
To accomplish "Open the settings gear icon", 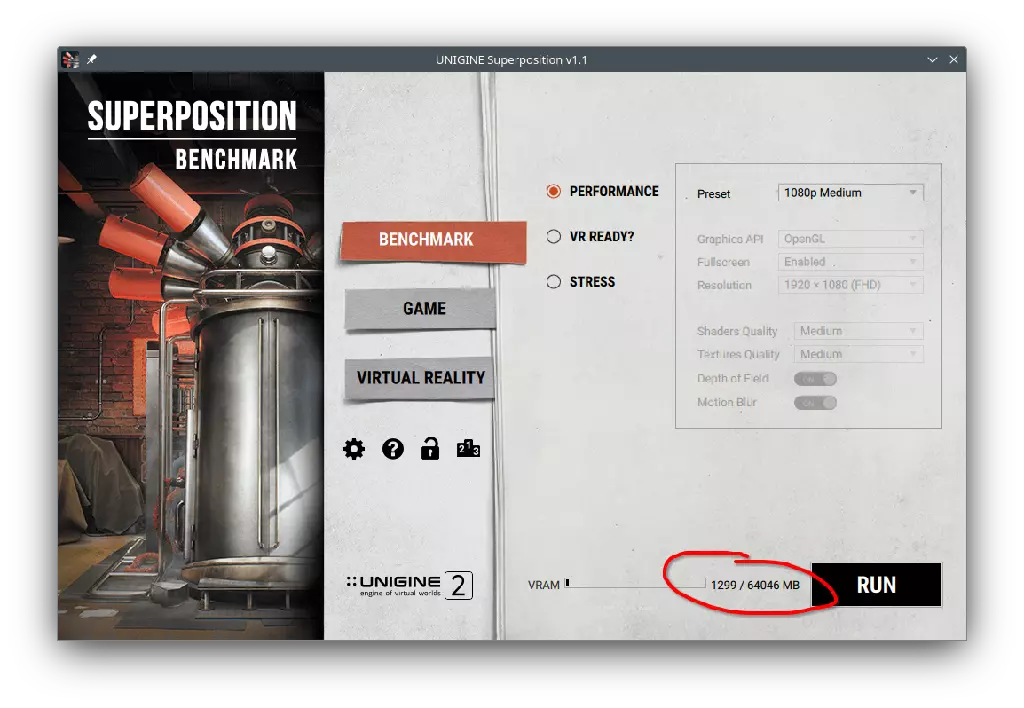I will (x=354, y=449).
